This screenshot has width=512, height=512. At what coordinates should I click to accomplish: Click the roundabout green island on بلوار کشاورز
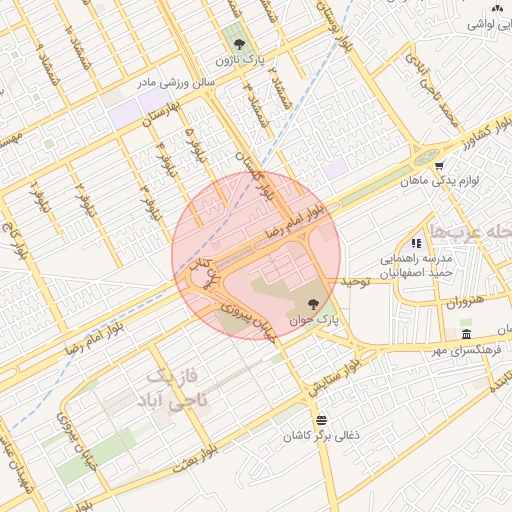427,157
